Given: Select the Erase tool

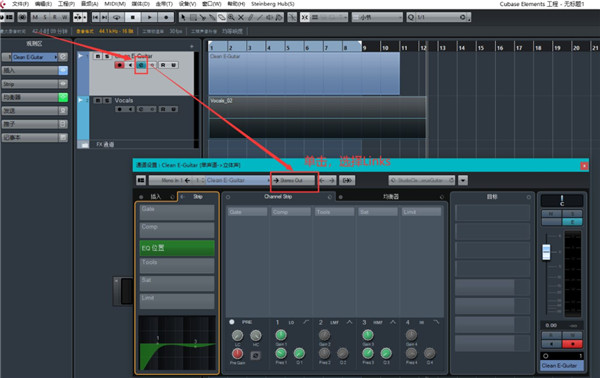Looking at the screenshot, I should pyautogui.click(x=222, y=17).
